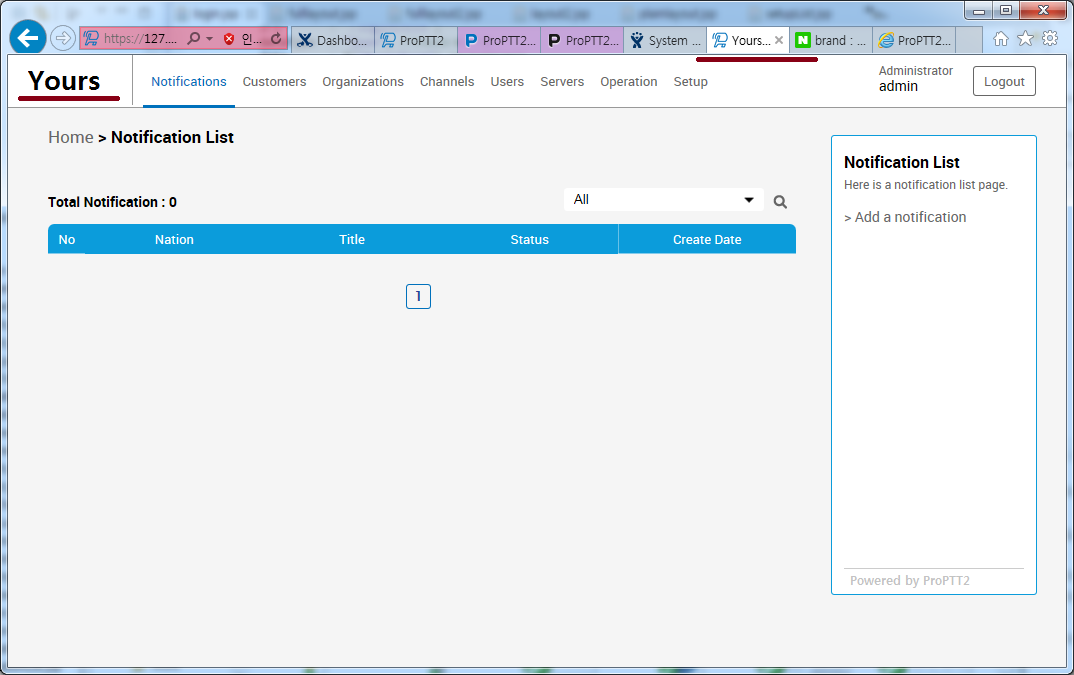Click the favorites star icon

click(x=1025, y=39)
